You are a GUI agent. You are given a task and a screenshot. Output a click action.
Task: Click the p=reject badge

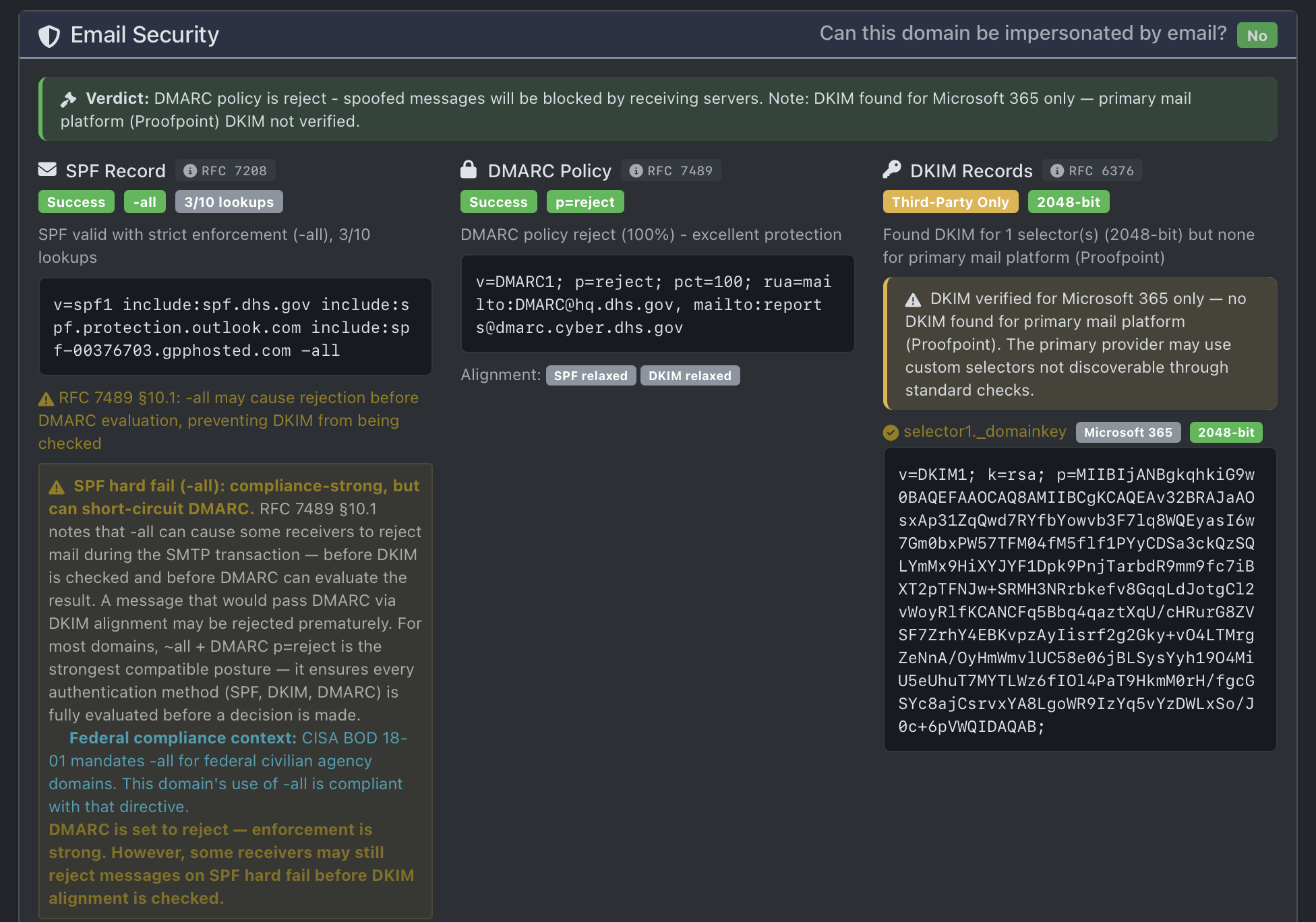585,202
